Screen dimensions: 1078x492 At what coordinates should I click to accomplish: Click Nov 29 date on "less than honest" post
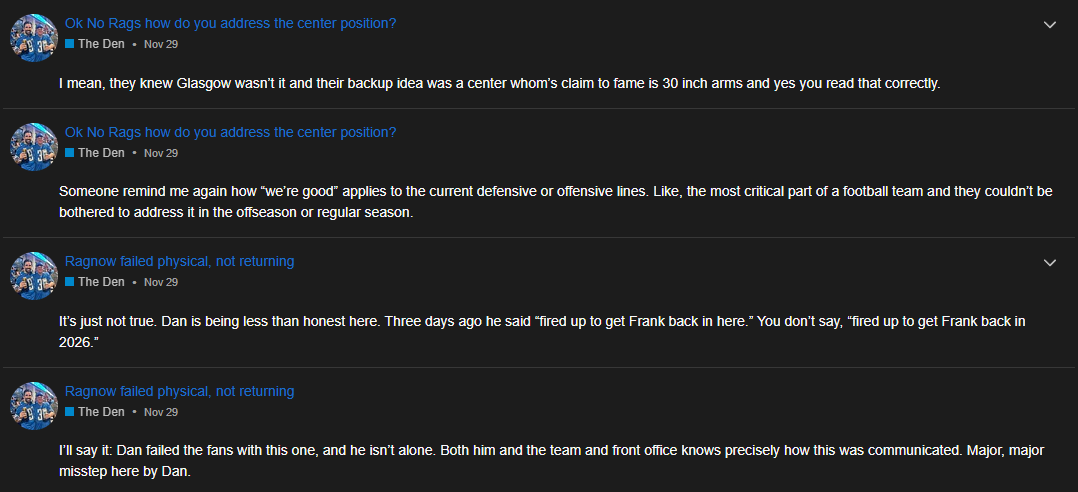pos(161,282)
